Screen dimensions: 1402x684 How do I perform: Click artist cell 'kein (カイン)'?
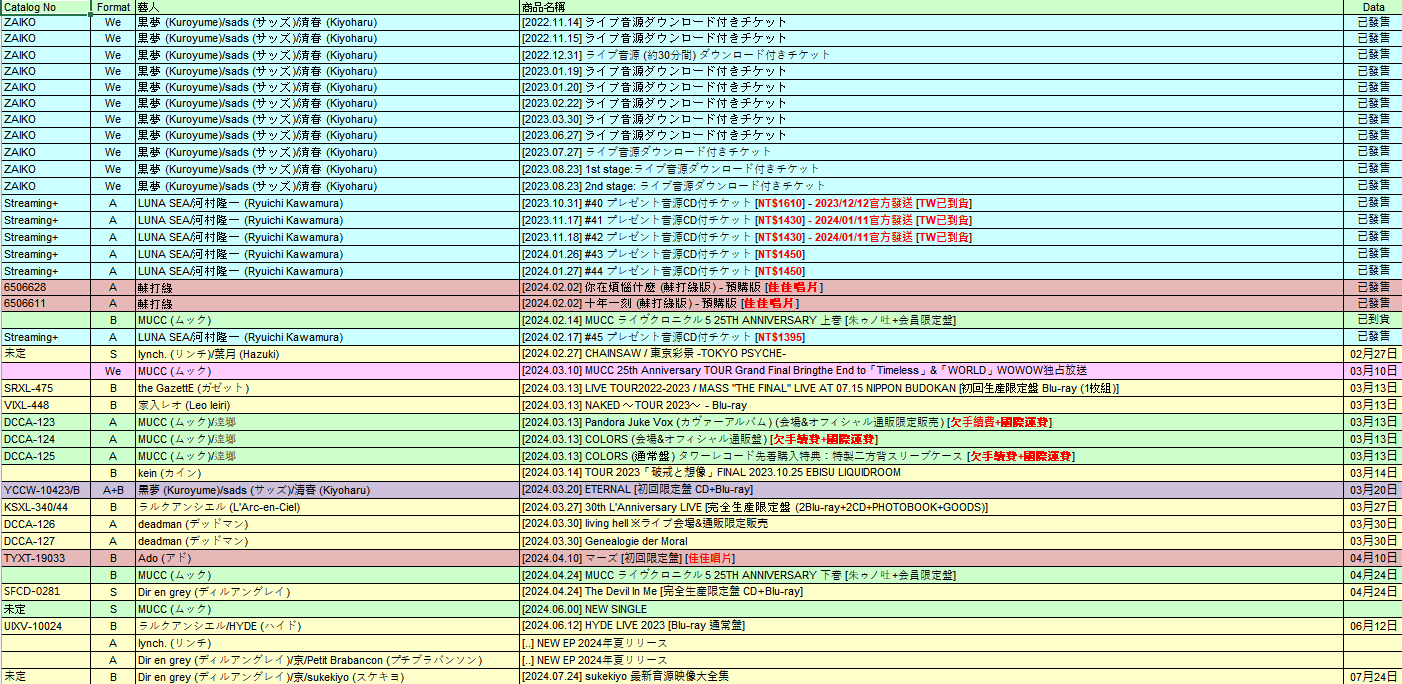pyautogui.click(x=327, y=472)
